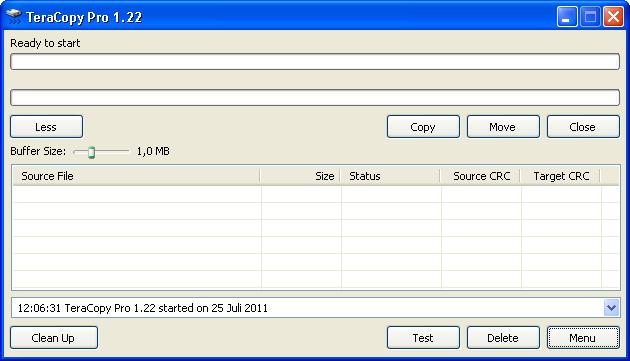
Task: Collapse the panel with Less button
Action: tap(46, 127)
